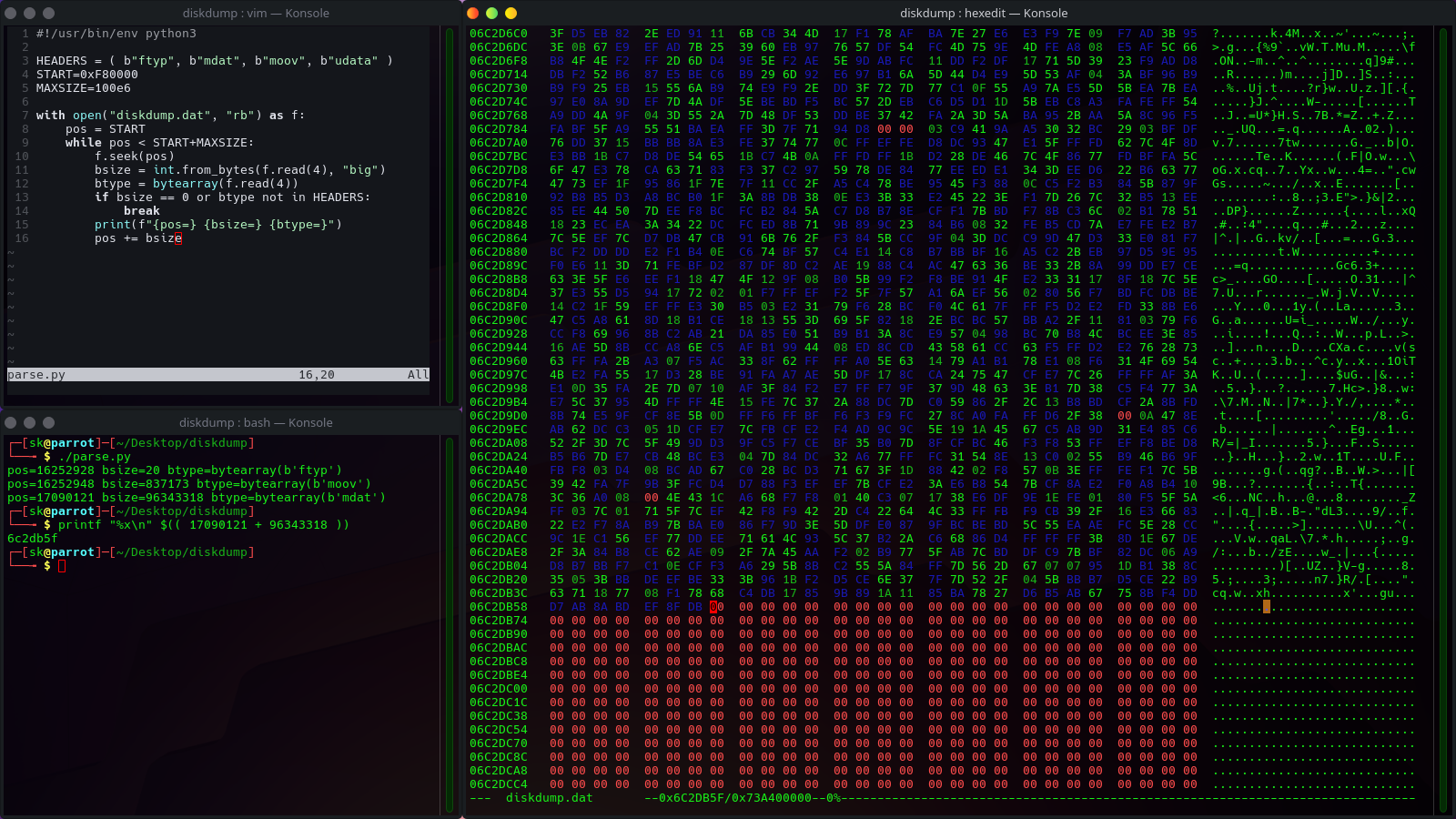Click hex offset '06C2DA78' in hexedit
The width and height of the screenshot is (1456, 819).
(499, 498)
